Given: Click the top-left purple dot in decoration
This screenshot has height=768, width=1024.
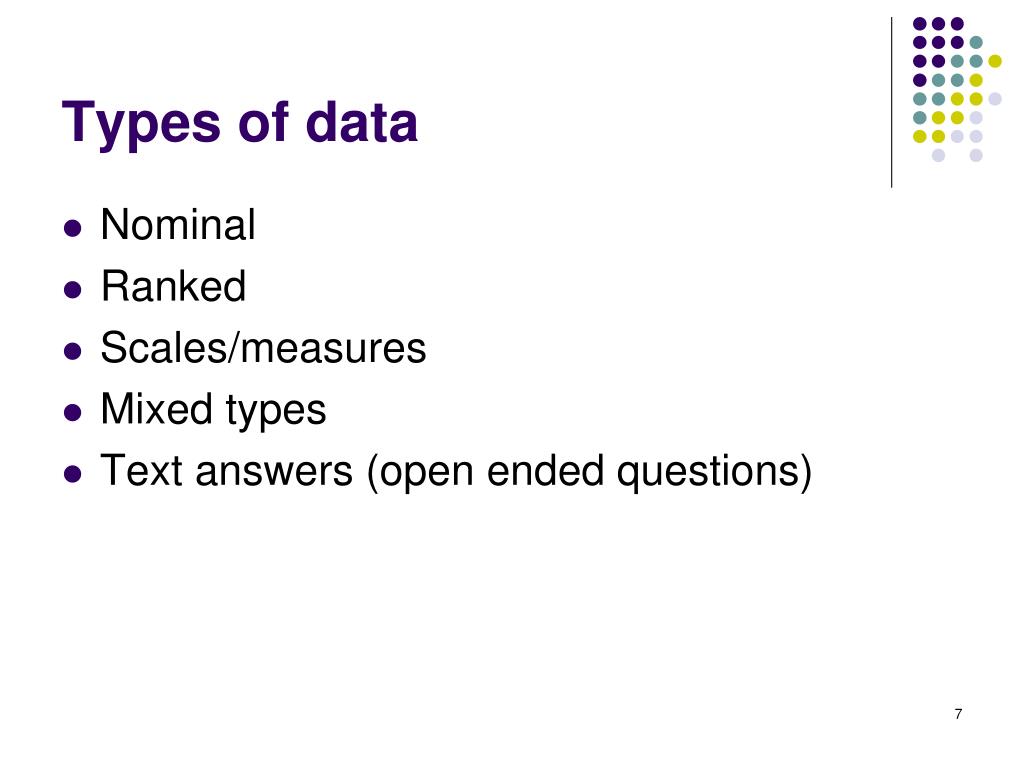Looking at the screenshot, I should [920, 24].
